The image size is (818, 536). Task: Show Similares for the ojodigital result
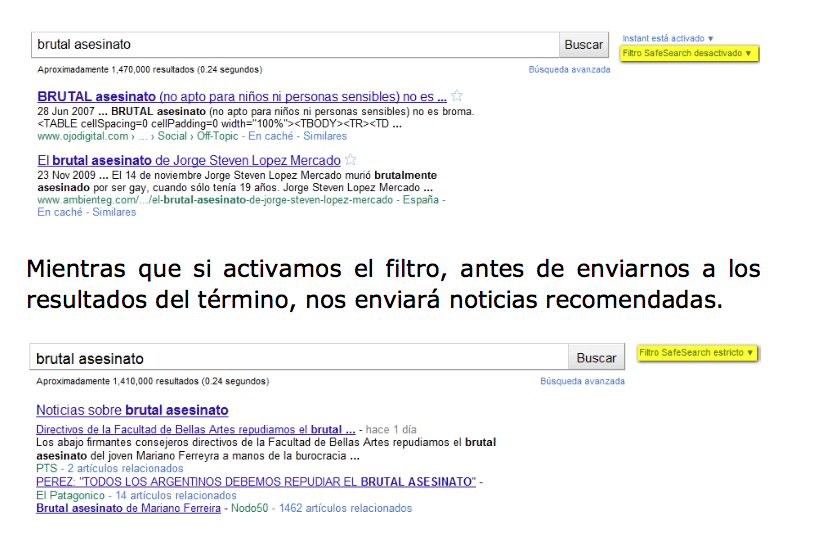[x=324, y=136]
